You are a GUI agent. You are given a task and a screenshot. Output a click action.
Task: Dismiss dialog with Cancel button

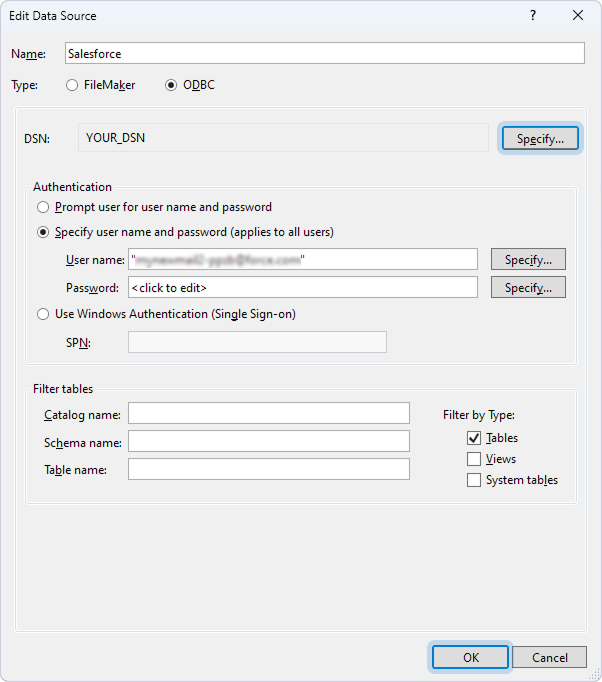549,657
